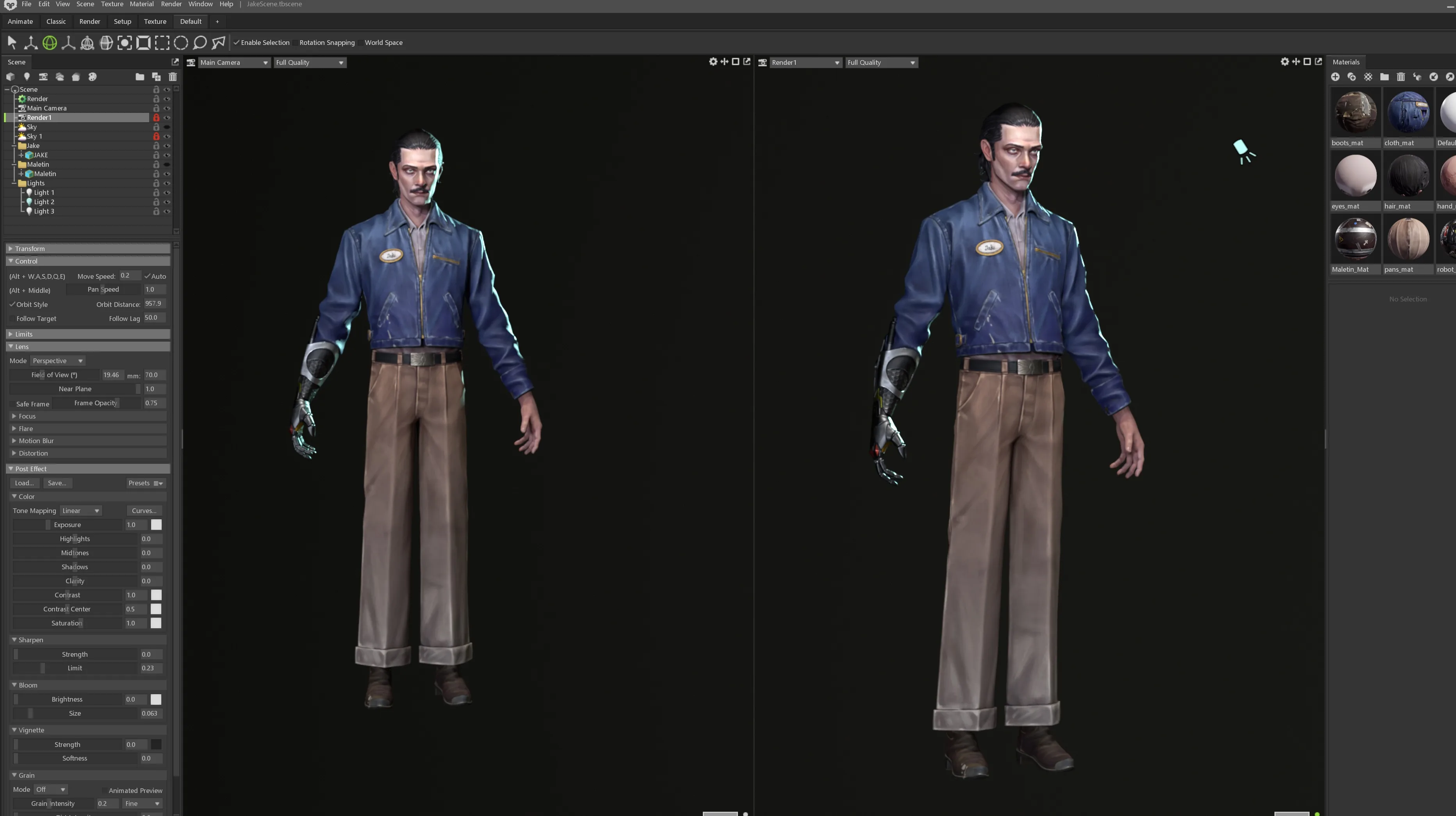Pop out the Scene panel
The width and height of the screenshot is (1456, 816).
tap(175, 62)
